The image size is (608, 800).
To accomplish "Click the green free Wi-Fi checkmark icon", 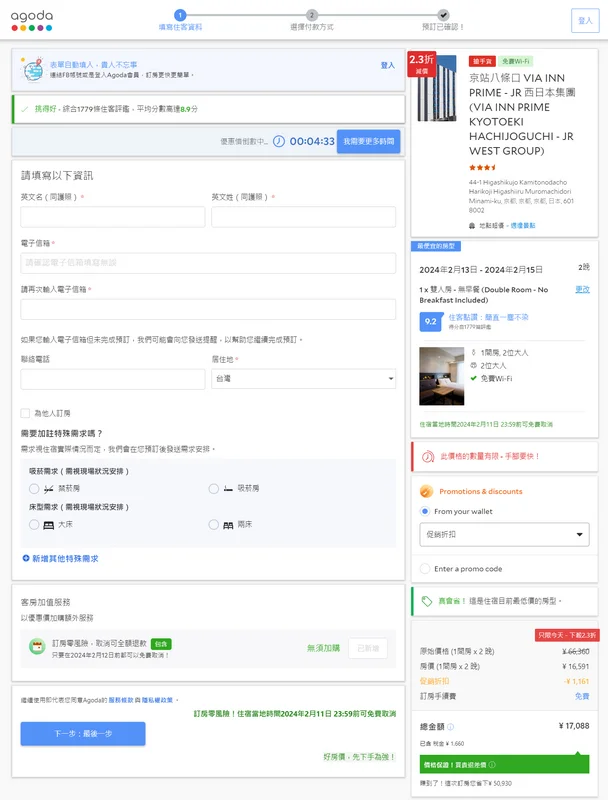I will pyautogui.click(x=473, y=379).
